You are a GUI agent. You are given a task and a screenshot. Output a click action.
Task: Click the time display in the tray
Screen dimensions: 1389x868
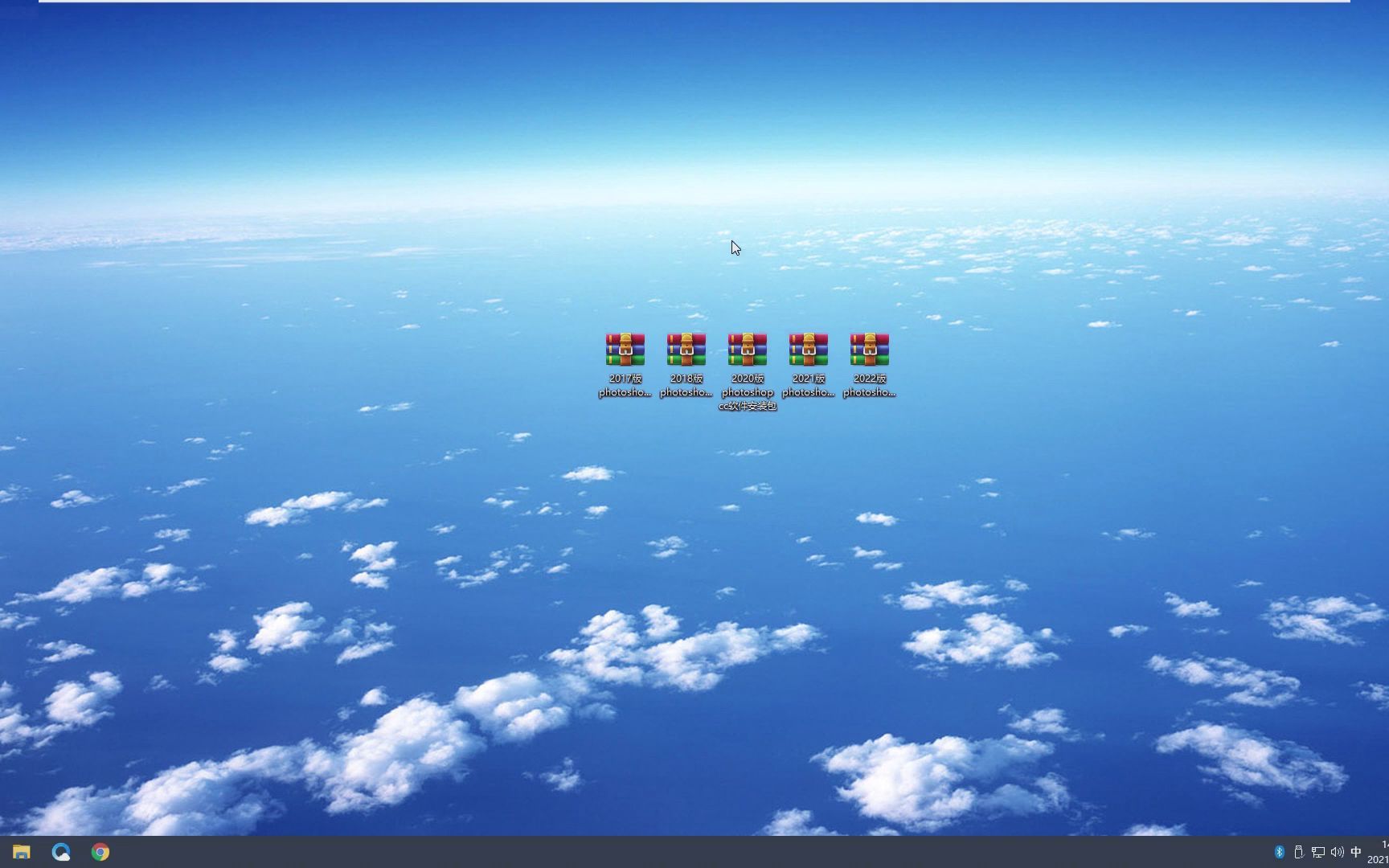[x=1379, y=844]
